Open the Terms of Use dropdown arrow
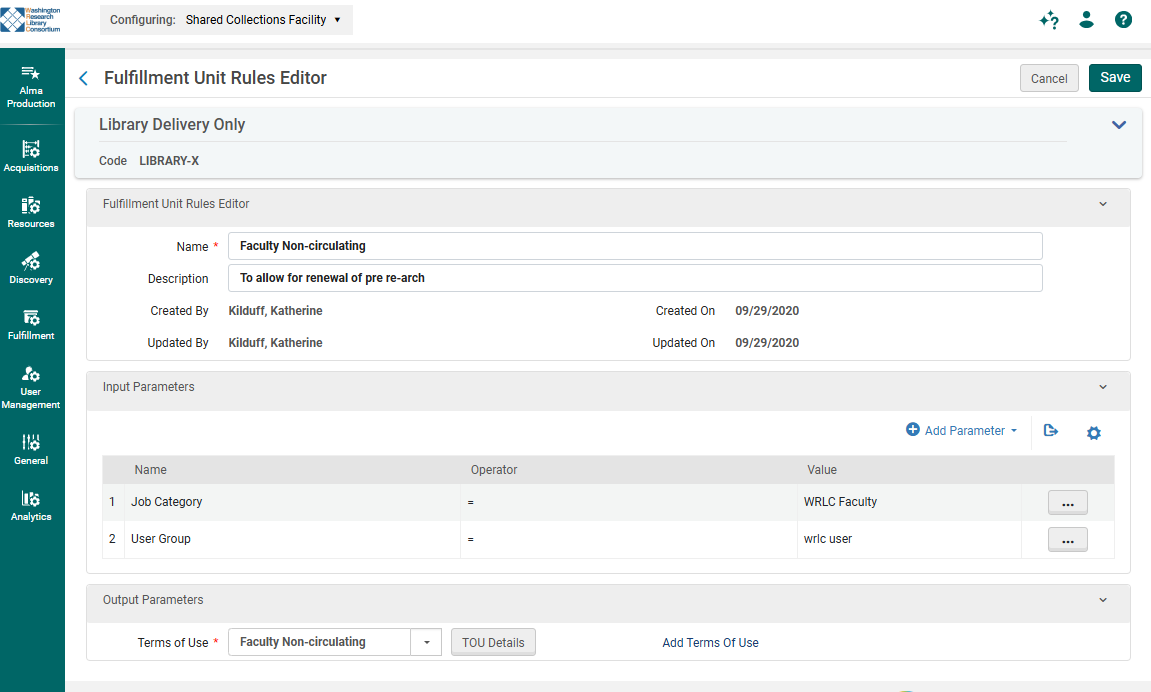Image resolution: width=1151 pixels, height=692 pixels. tap(426, 642)
